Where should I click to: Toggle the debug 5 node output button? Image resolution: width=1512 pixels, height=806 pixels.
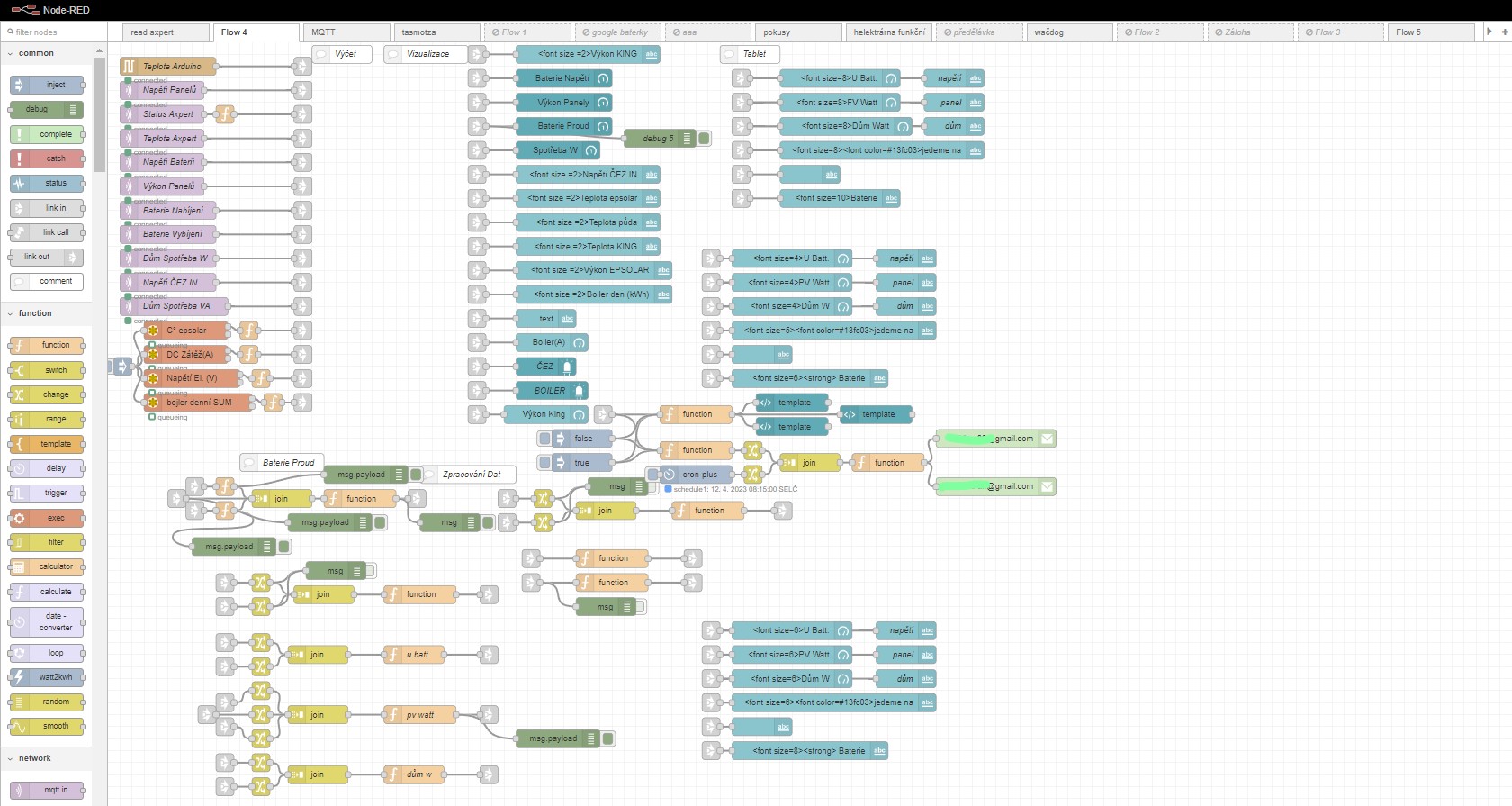[705, 139]
